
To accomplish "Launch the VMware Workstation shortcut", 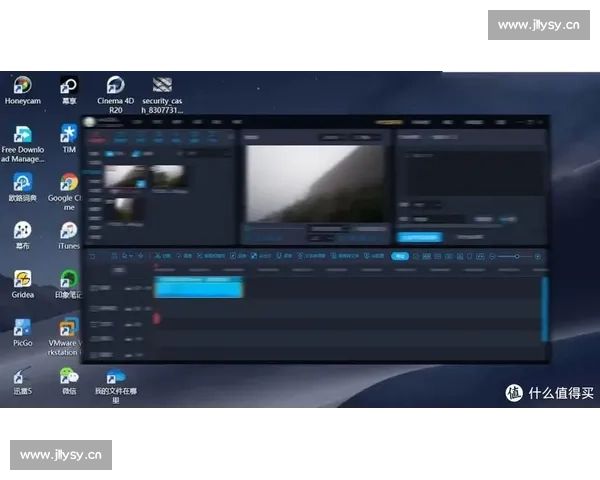I will pos(69,328).
